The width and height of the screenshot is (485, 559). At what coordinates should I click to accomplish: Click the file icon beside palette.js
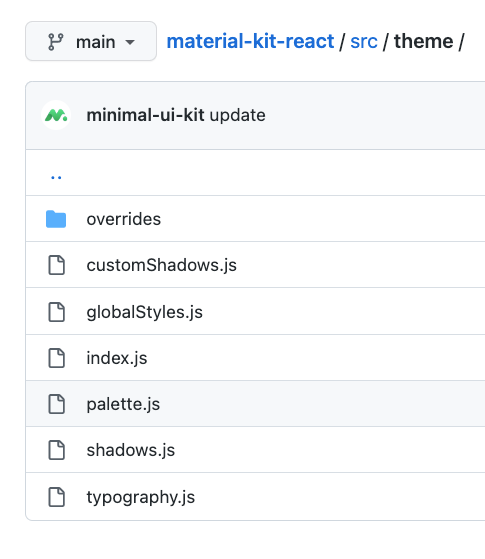(x=56, y=404)
